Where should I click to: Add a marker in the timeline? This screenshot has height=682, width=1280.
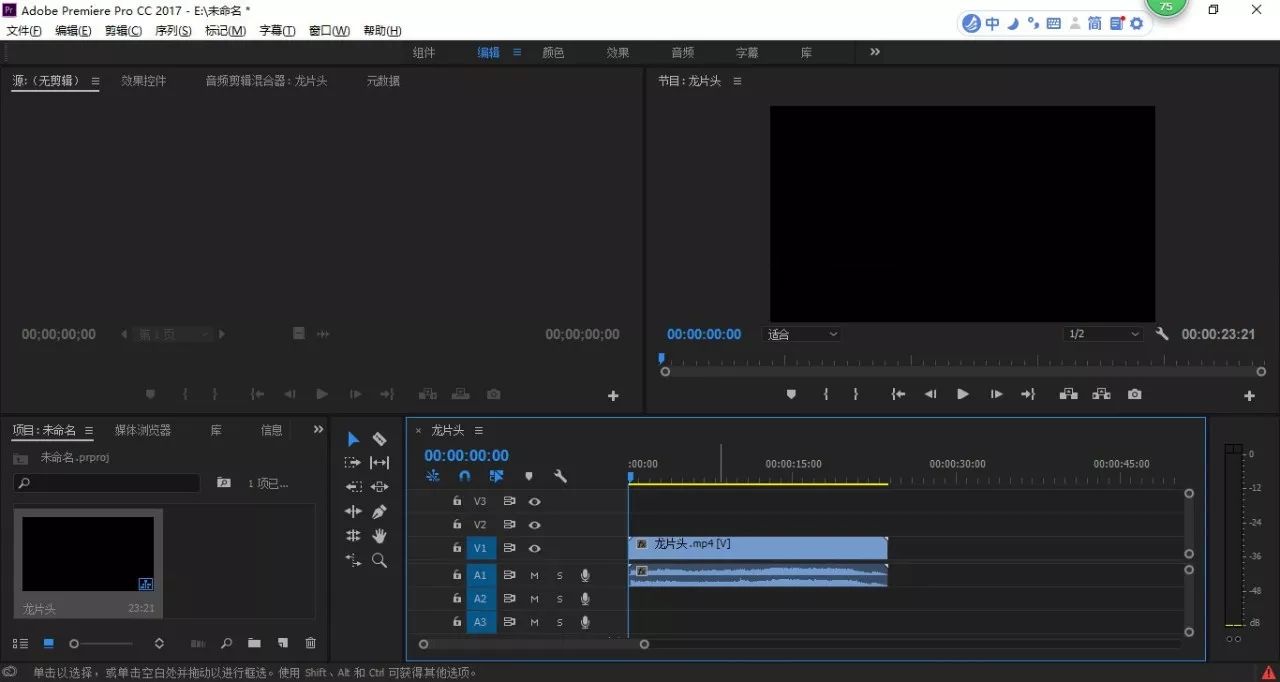click(x=529, y=477)
